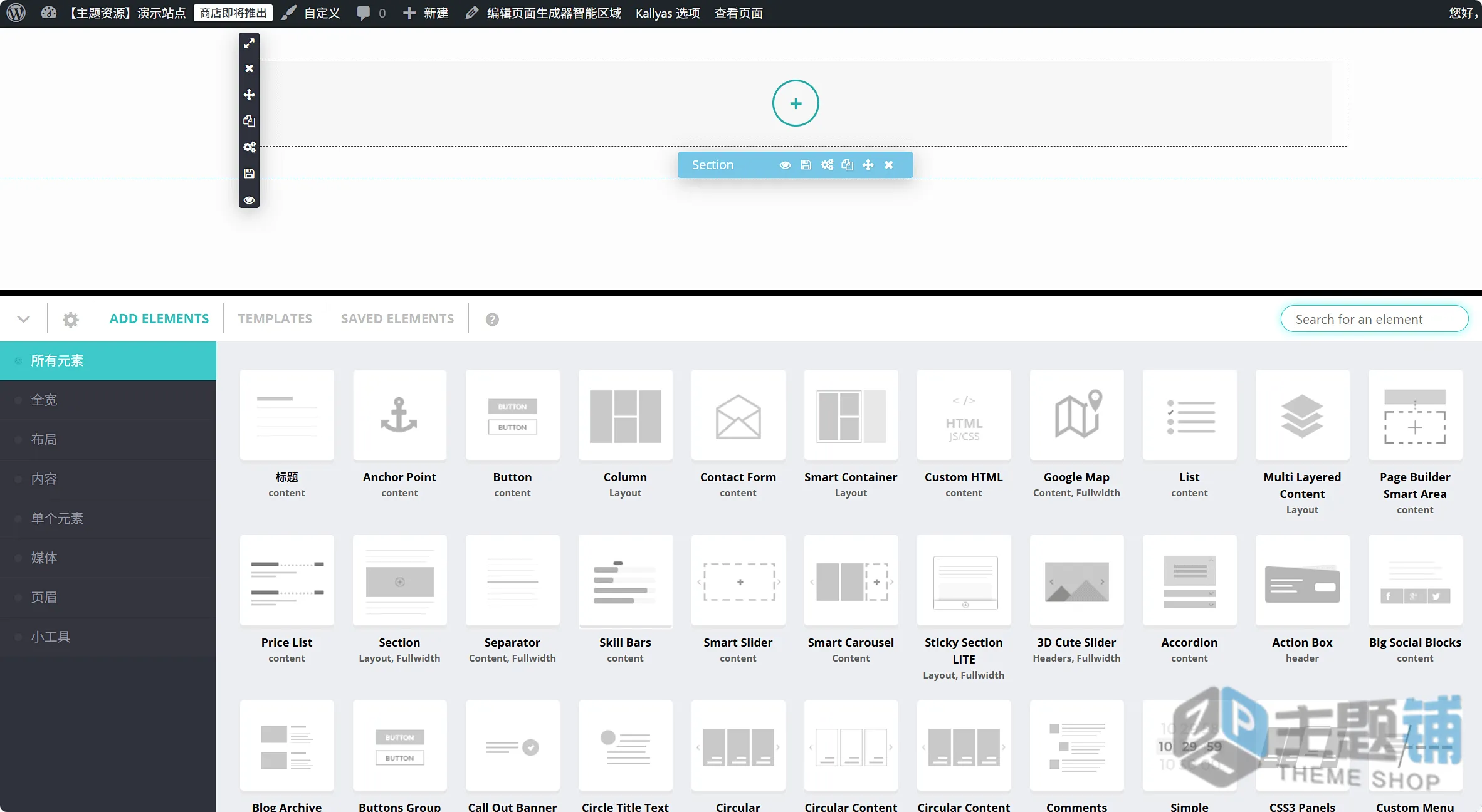Open 商店即将推出 badge
This screenshot has width=1482, height=812.
pos(233,13)
